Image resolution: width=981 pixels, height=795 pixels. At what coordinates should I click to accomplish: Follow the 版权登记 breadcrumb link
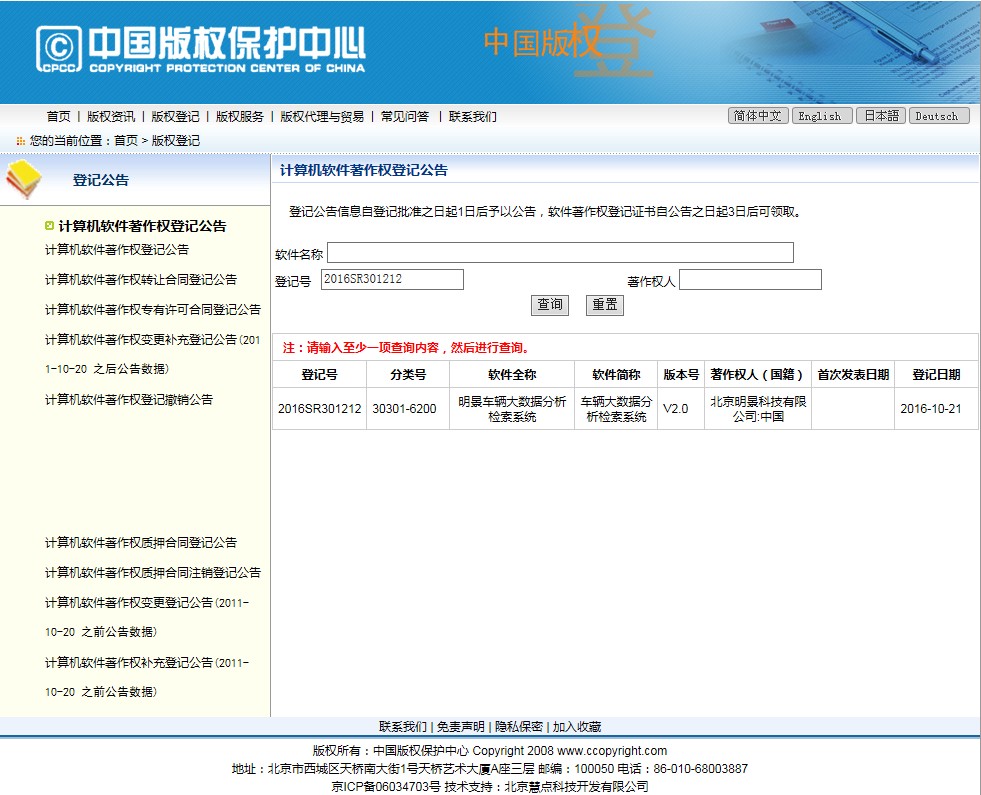pos(176,141)
